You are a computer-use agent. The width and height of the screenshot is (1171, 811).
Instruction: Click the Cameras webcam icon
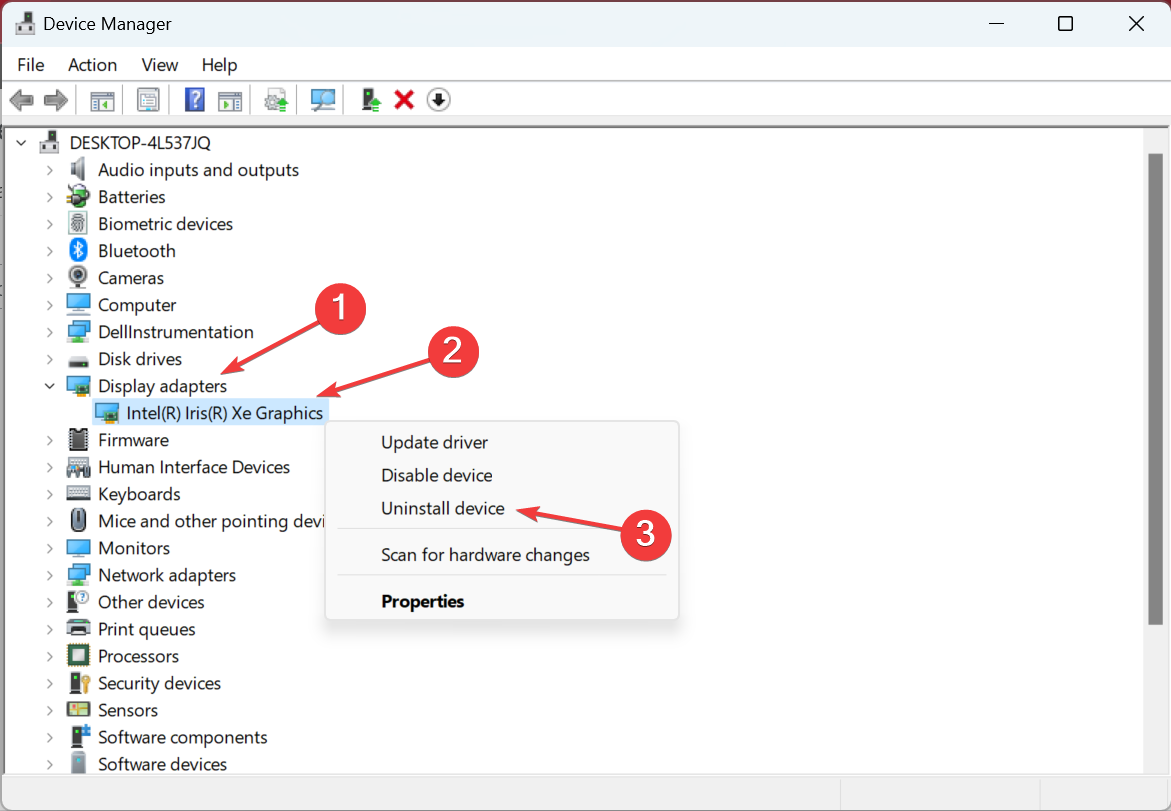pyautogui.click(x=78, y=277)
